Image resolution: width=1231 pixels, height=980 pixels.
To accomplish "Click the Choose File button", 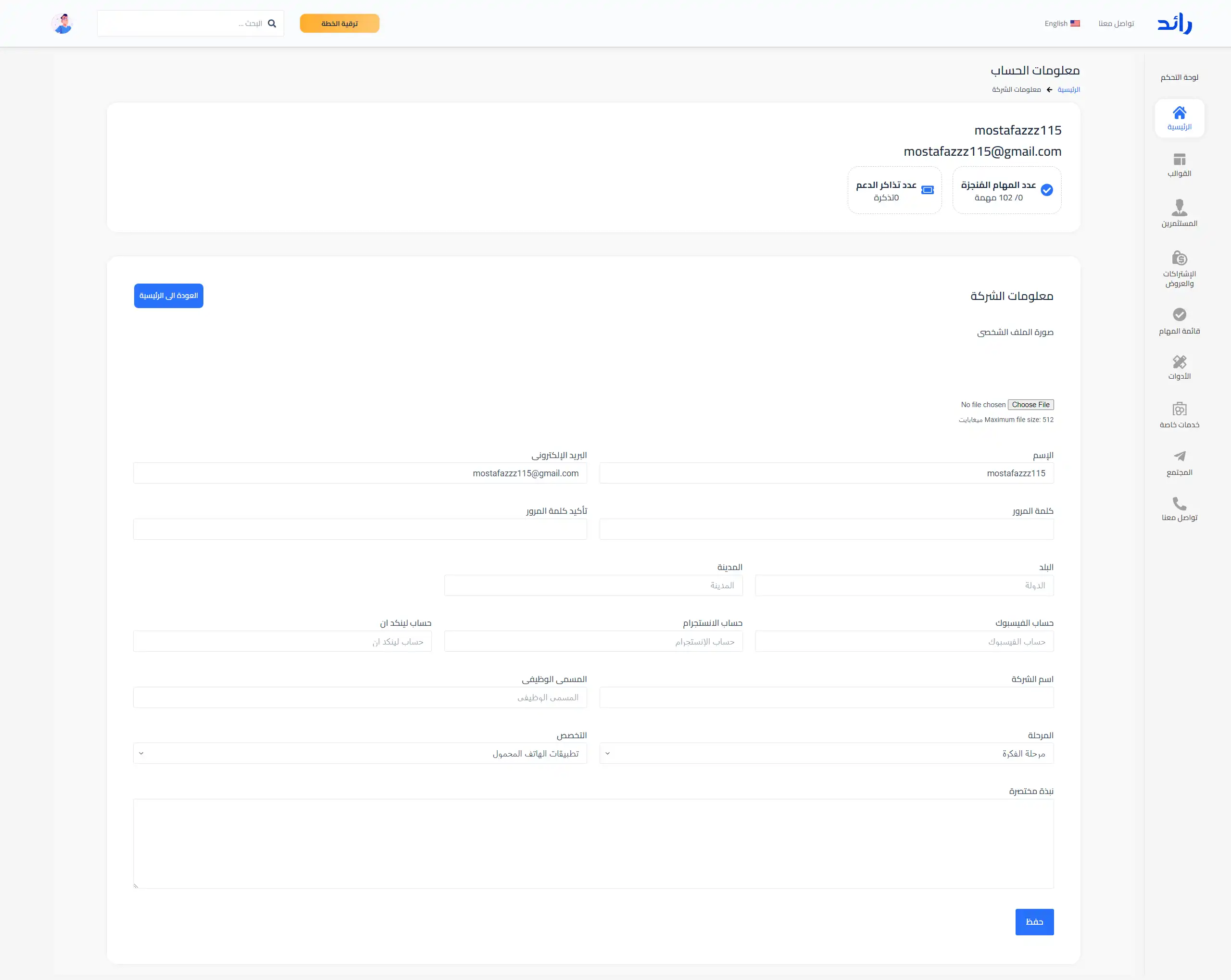I will pyautogui.click(x=1030, y=405).
